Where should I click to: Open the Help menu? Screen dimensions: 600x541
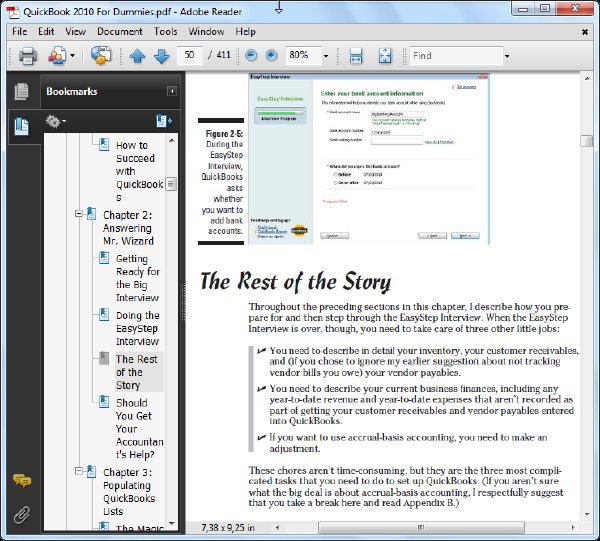[x=245, y=31]
